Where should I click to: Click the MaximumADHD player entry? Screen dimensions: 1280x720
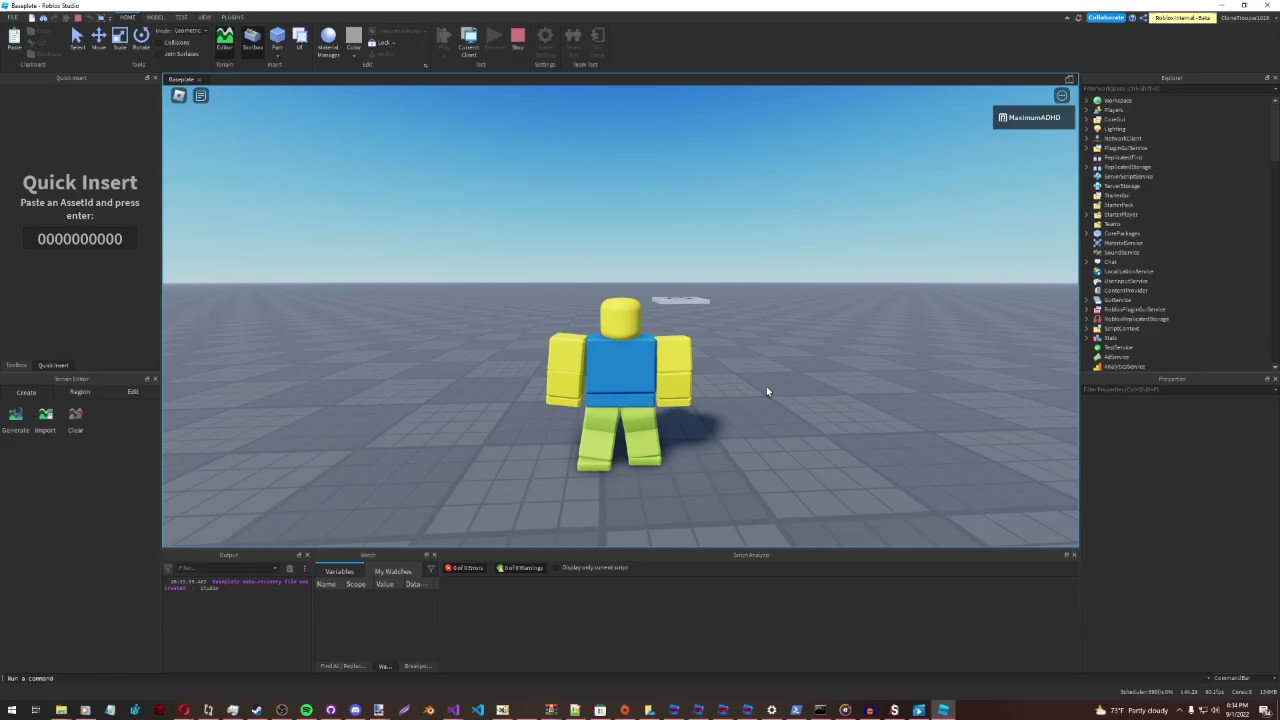click(1034, 118)
